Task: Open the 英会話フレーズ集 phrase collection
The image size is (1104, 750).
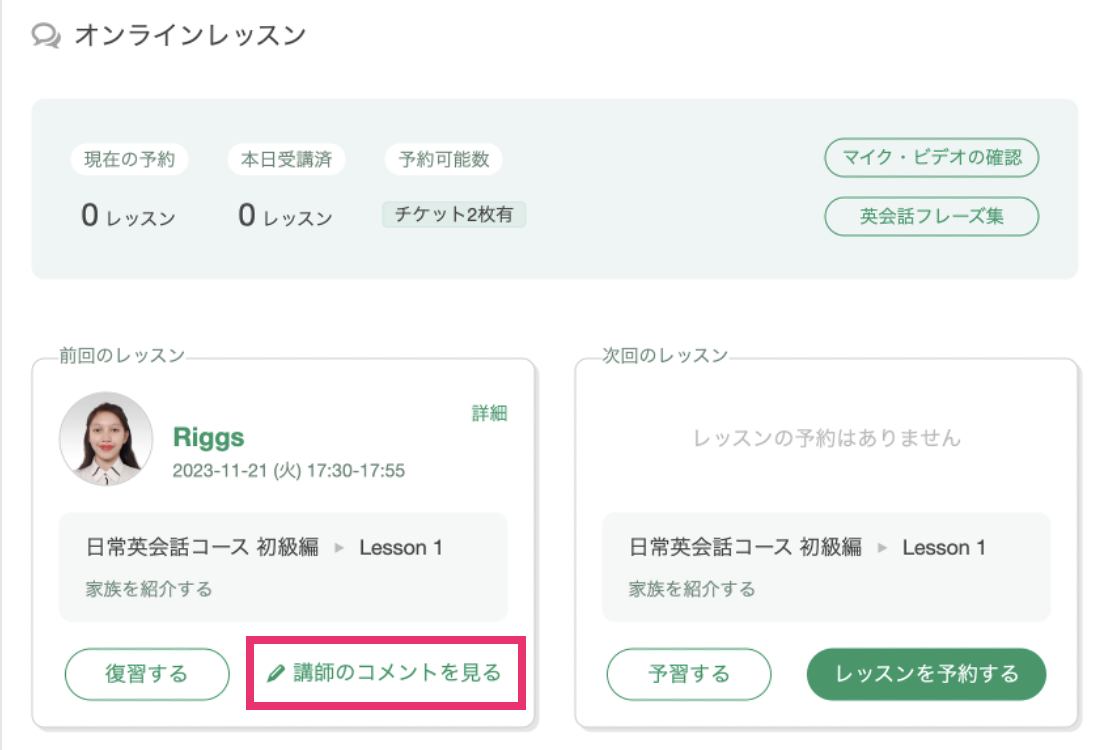Action: (x=931, y=216)
